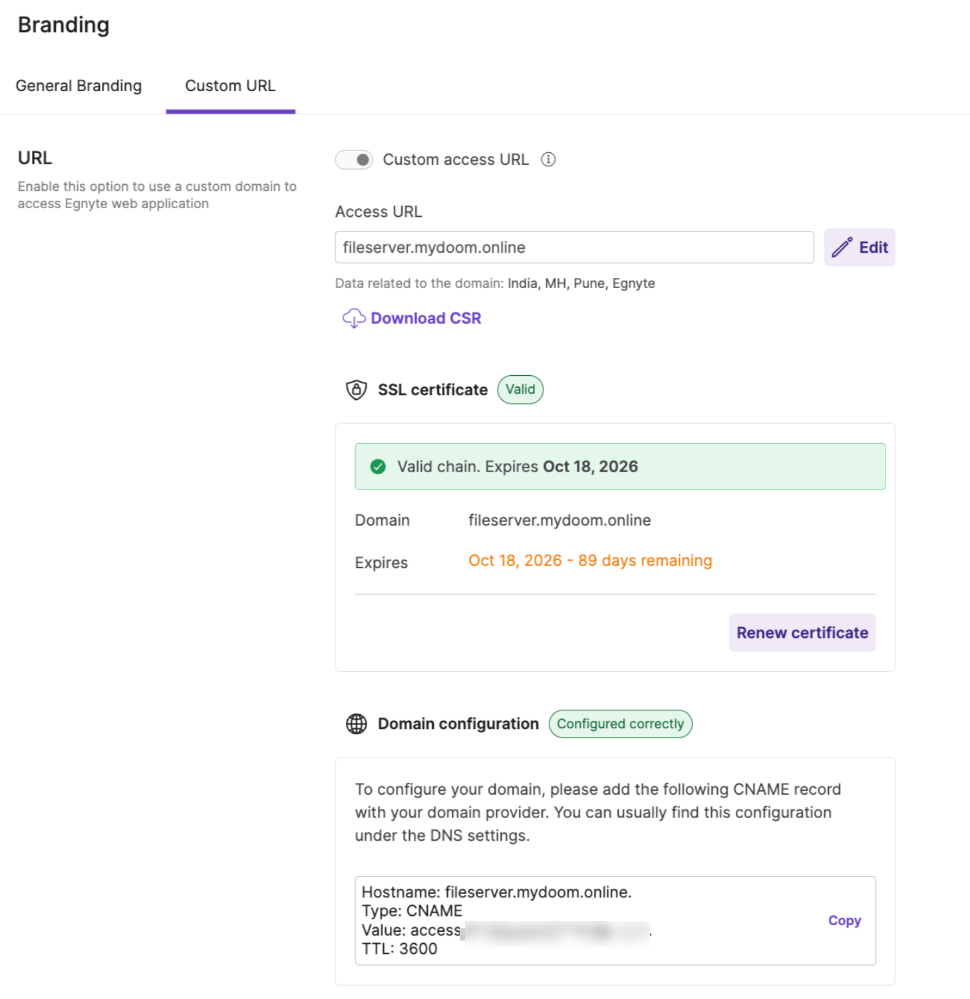Image resolution: width=970 pixels, height=999 pixels.
Task: Click the pencil icon on Edit button
Action: coord(842,247)
